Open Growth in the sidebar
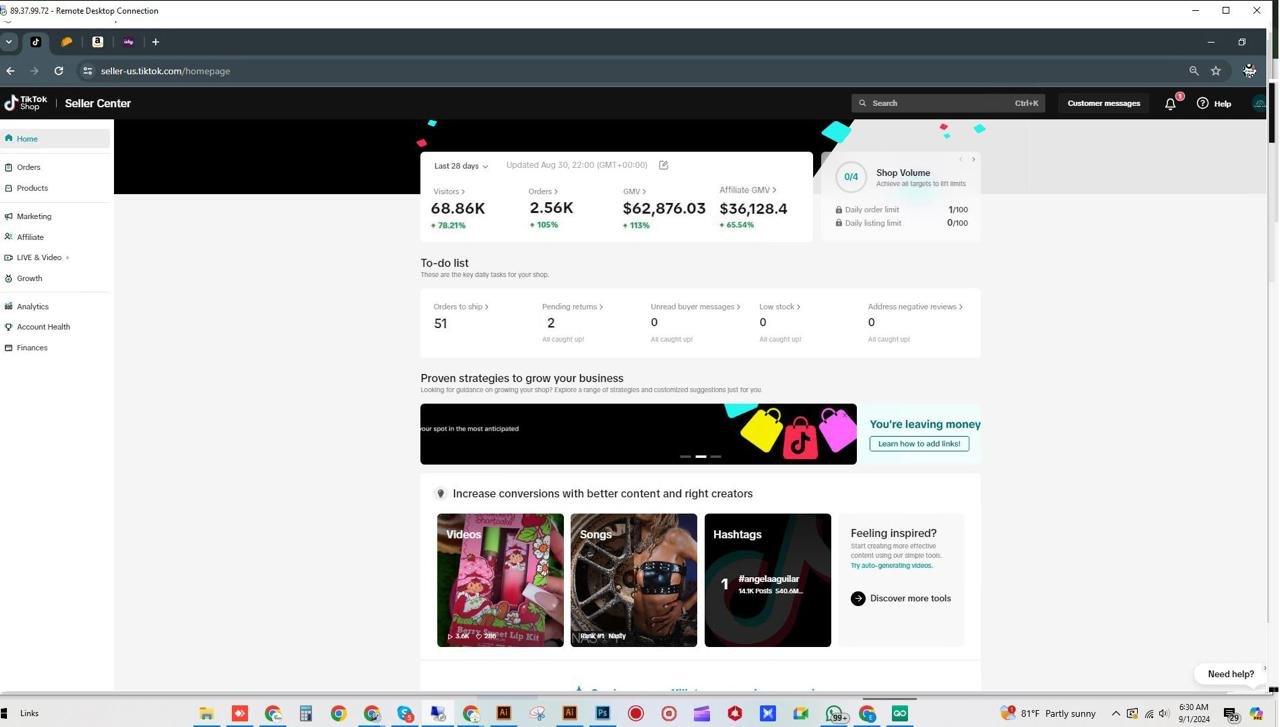Viewport: 1280px width, 727px height. [29, 279]
